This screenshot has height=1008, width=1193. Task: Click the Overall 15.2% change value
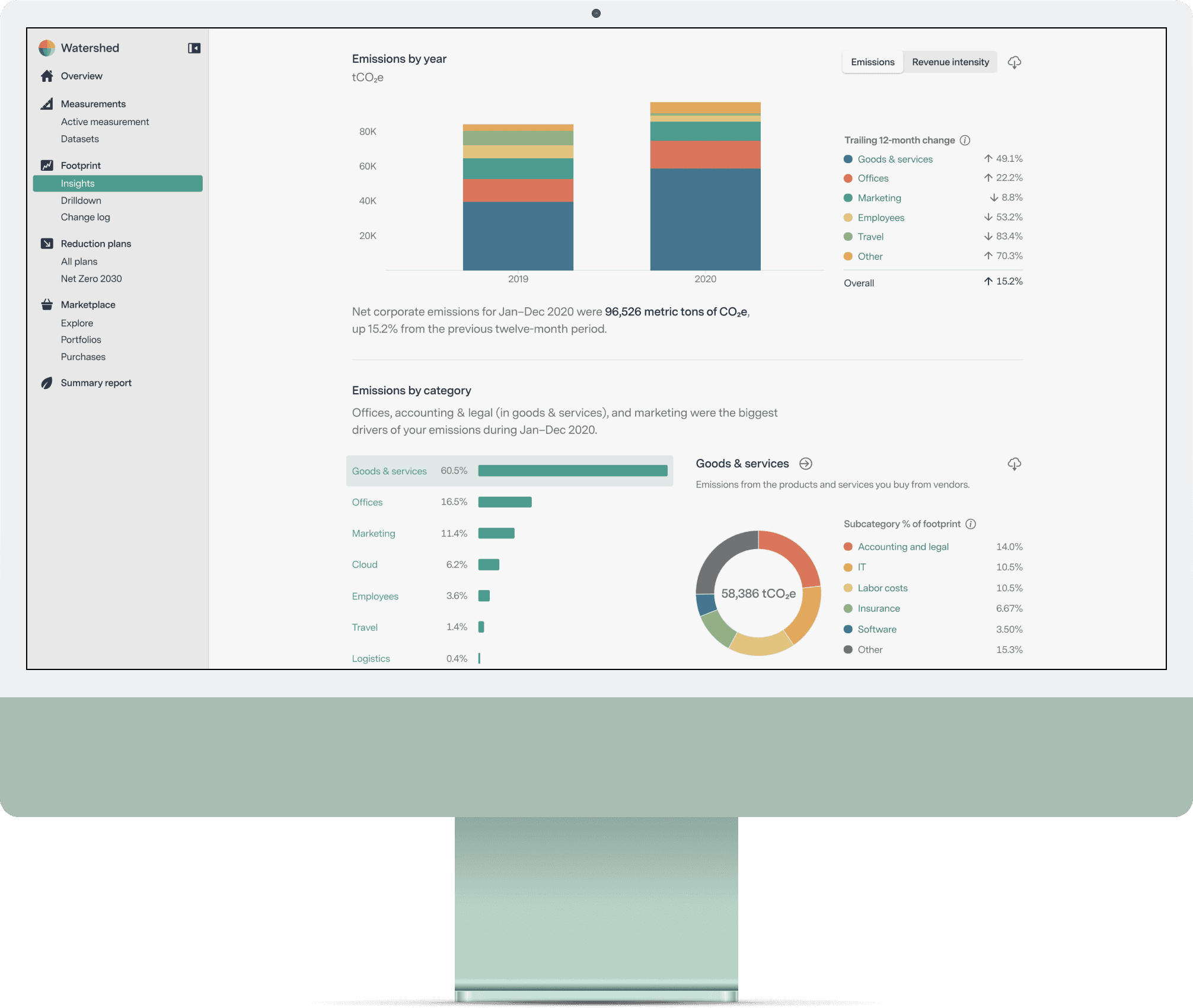click(x=1003, y=282)
